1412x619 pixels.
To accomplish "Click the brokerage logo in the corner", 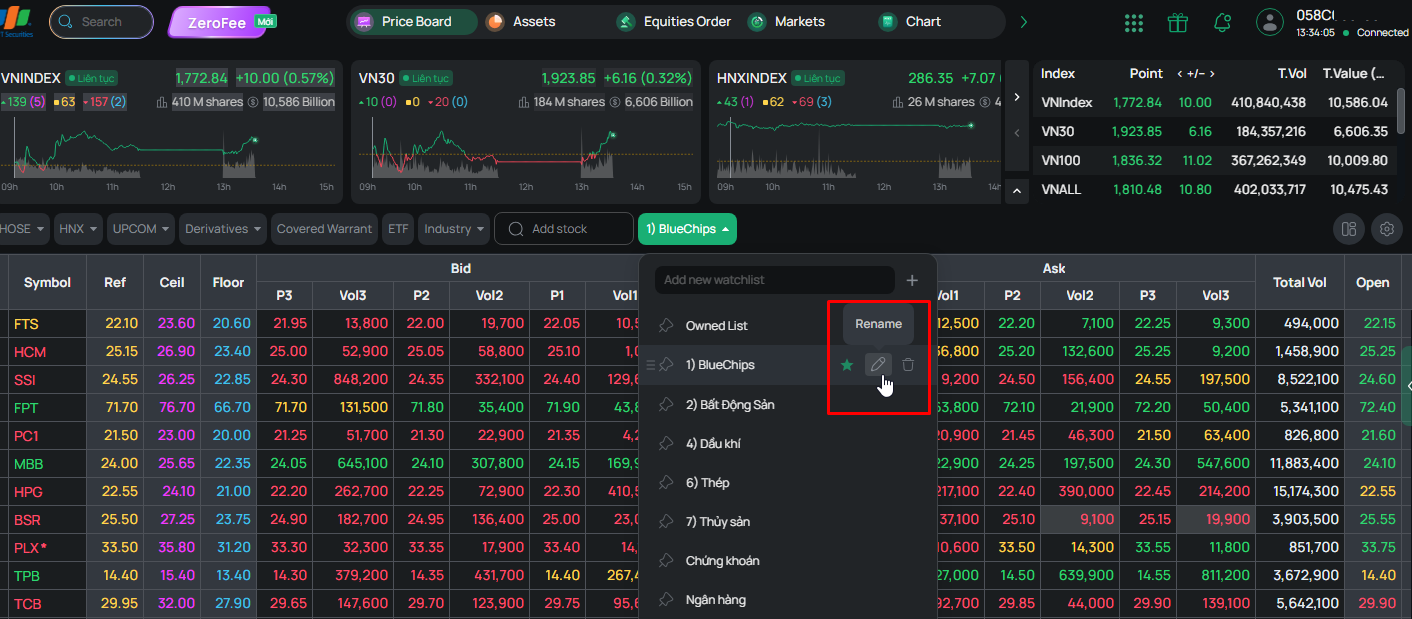I will 17,22.
